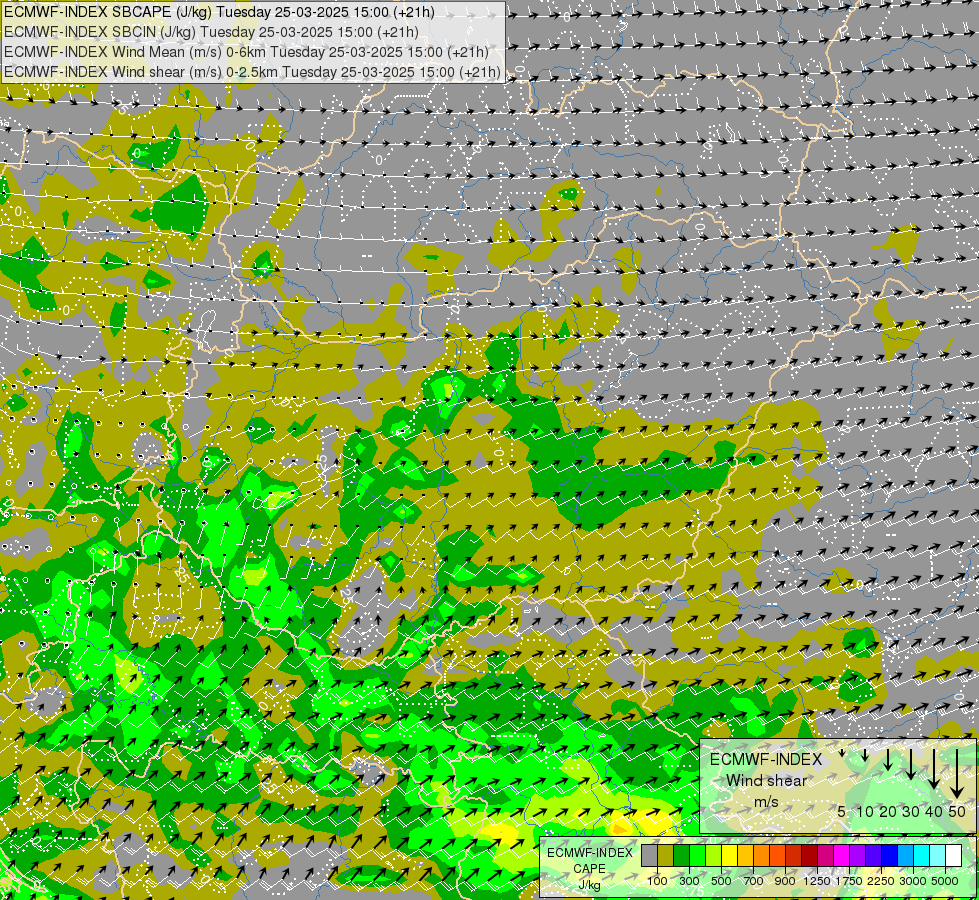The height and width of the screenshot is (900, 979).
Task: Click the 5 label in wind shear legend
Action: [842, 811]
